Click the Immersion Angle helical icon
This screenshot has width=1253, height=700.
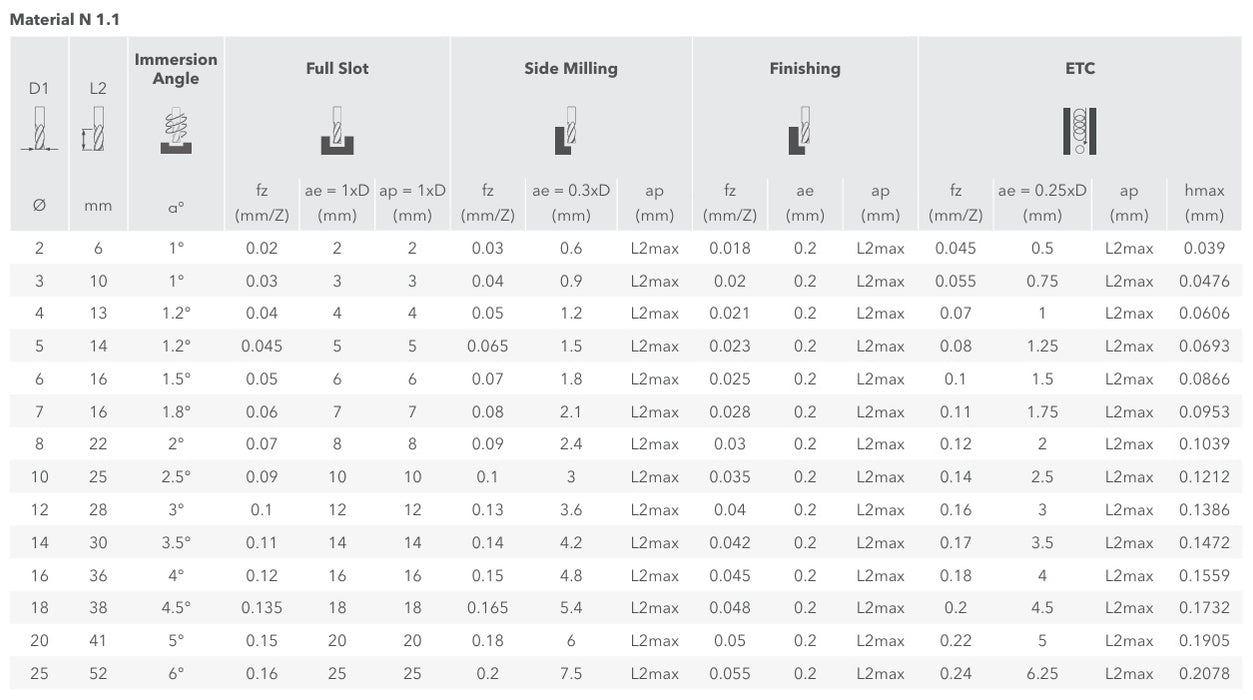pyautogui.click(x=176, y=130)
